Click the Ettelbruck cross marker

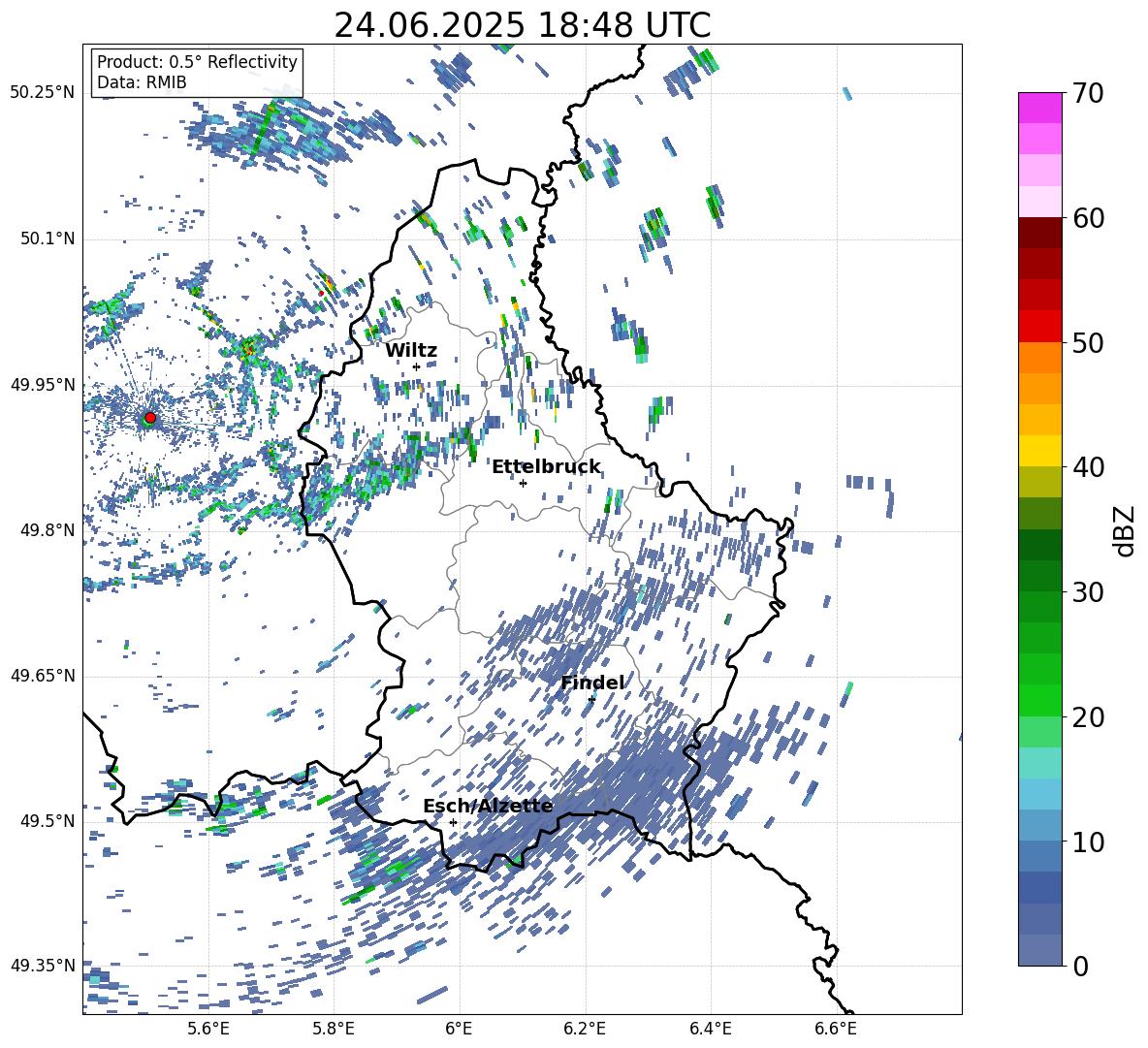(x=523, y=483)
